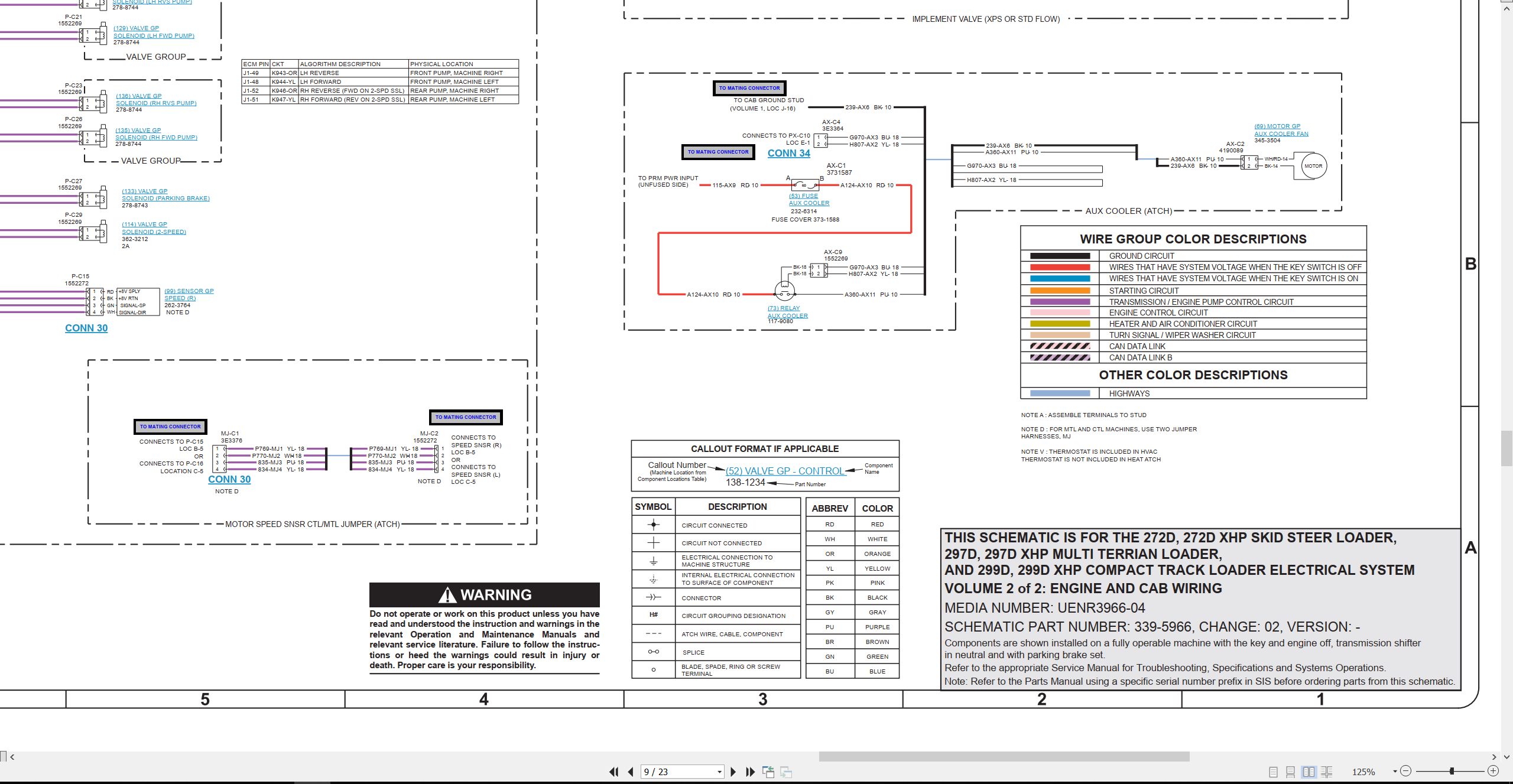Open the CONN 34 link
1513x784 pixels.
point(788,153)
